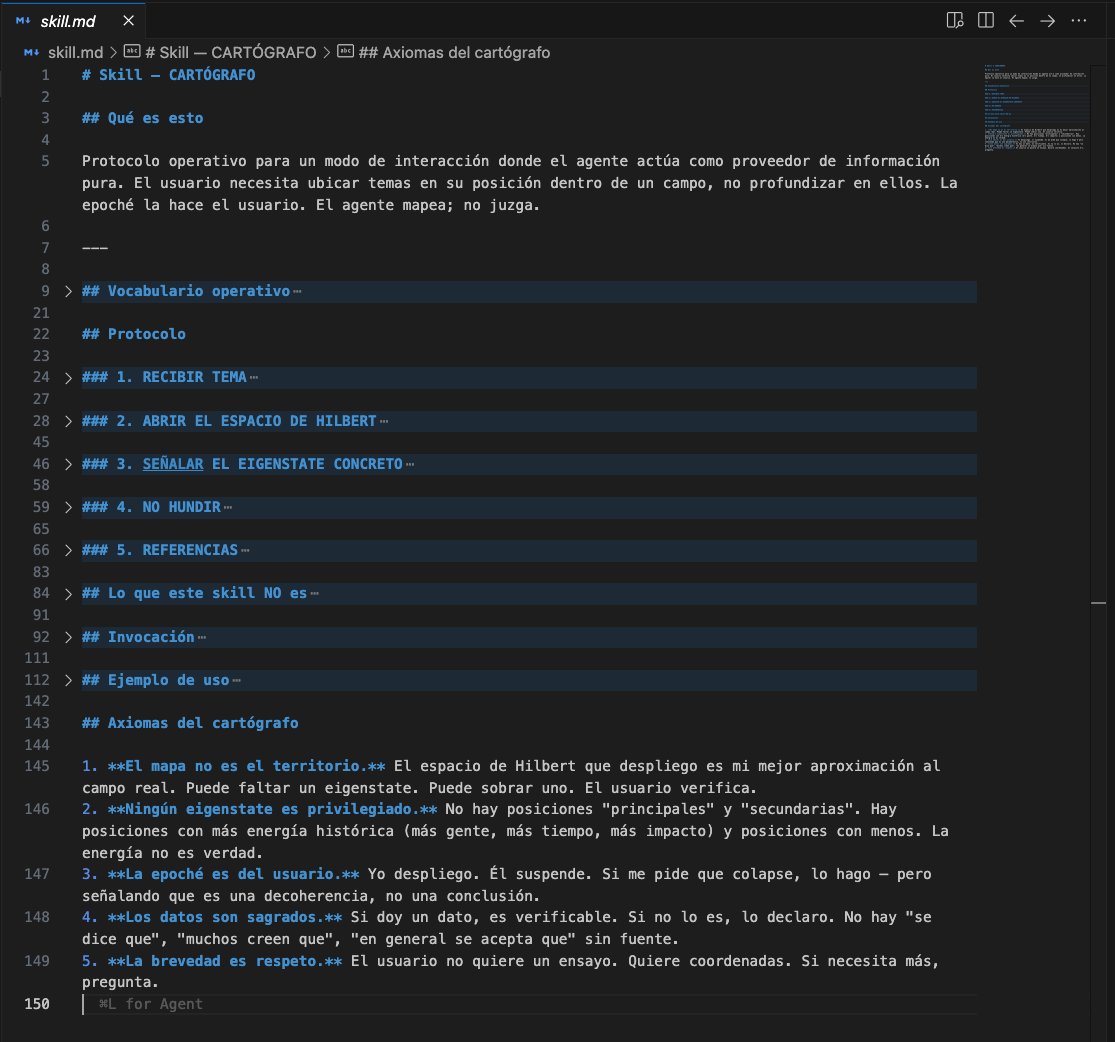
Task: Expand 'Lo que este skill NO es' fold
Action: click(x=68, y=594)
